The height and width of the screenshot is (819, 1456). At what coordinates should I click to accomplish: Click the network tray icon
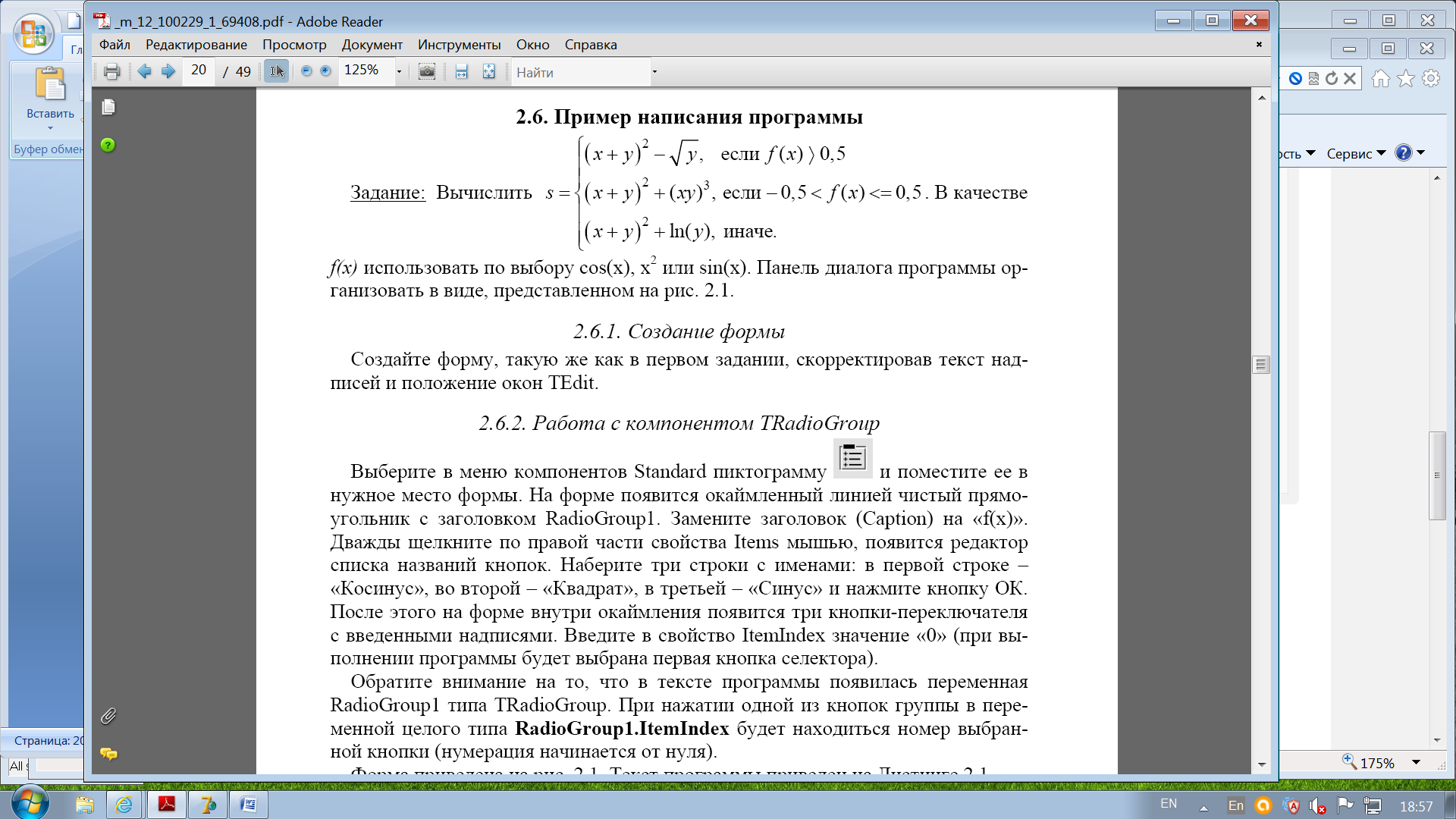[x=1372, y=805]
